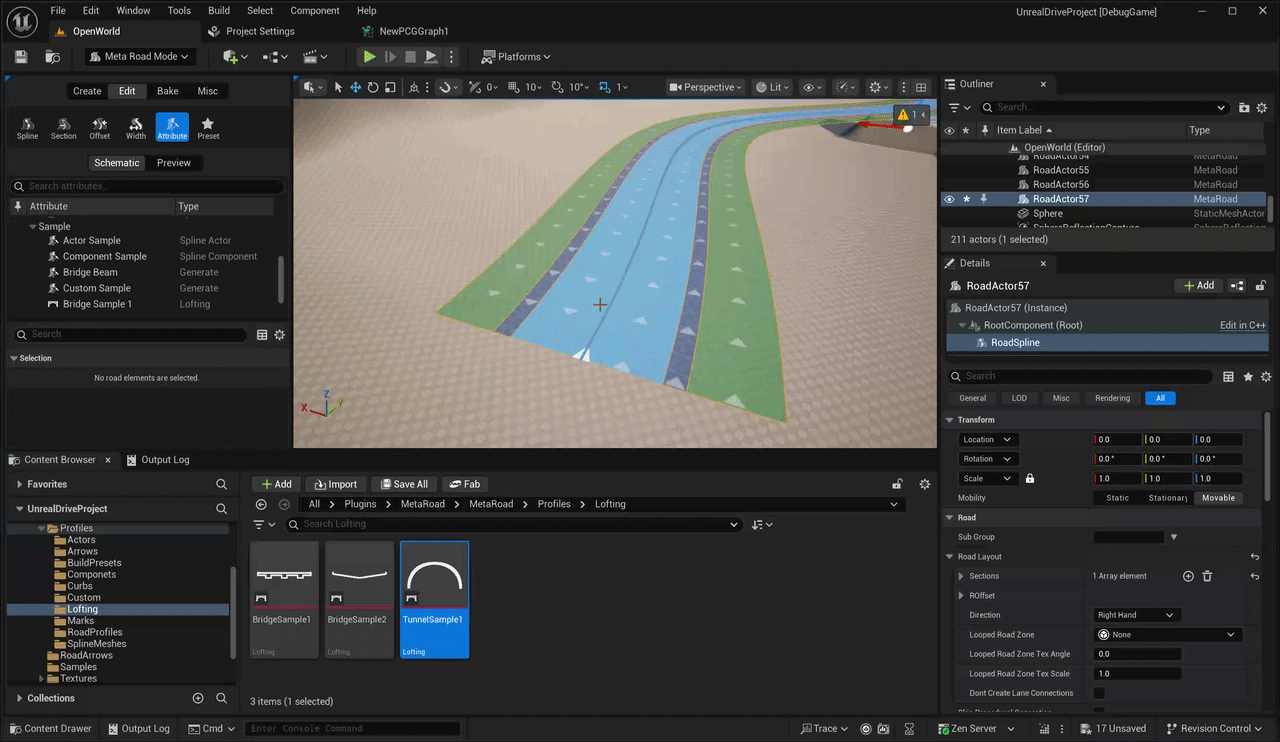Switch to the Misc mode tab
The width and height of the screenshot is (1280, 742).
coord(207,91)
